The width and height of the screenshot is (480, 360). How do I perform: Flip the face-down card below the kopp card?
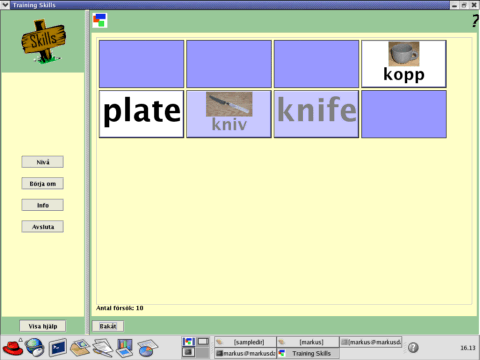(x=404, y=114)
